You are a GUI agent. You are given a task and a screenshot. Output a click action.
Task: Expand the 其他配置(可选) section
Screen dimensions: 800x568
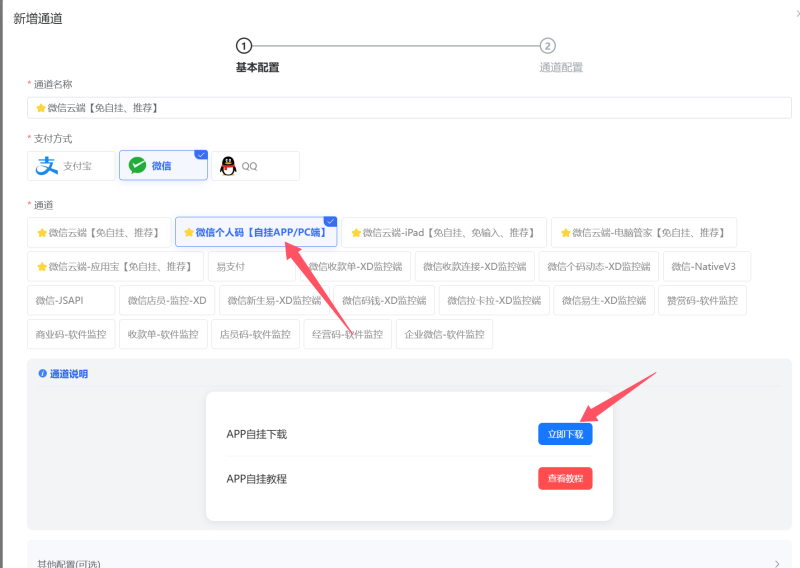(x=409, y=556)
